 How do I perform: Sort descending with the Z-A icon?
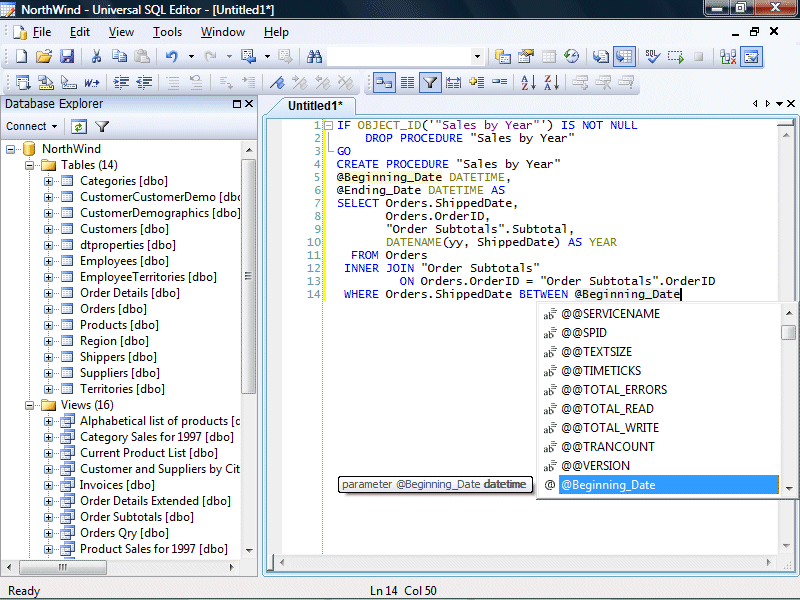coord(552,82)
